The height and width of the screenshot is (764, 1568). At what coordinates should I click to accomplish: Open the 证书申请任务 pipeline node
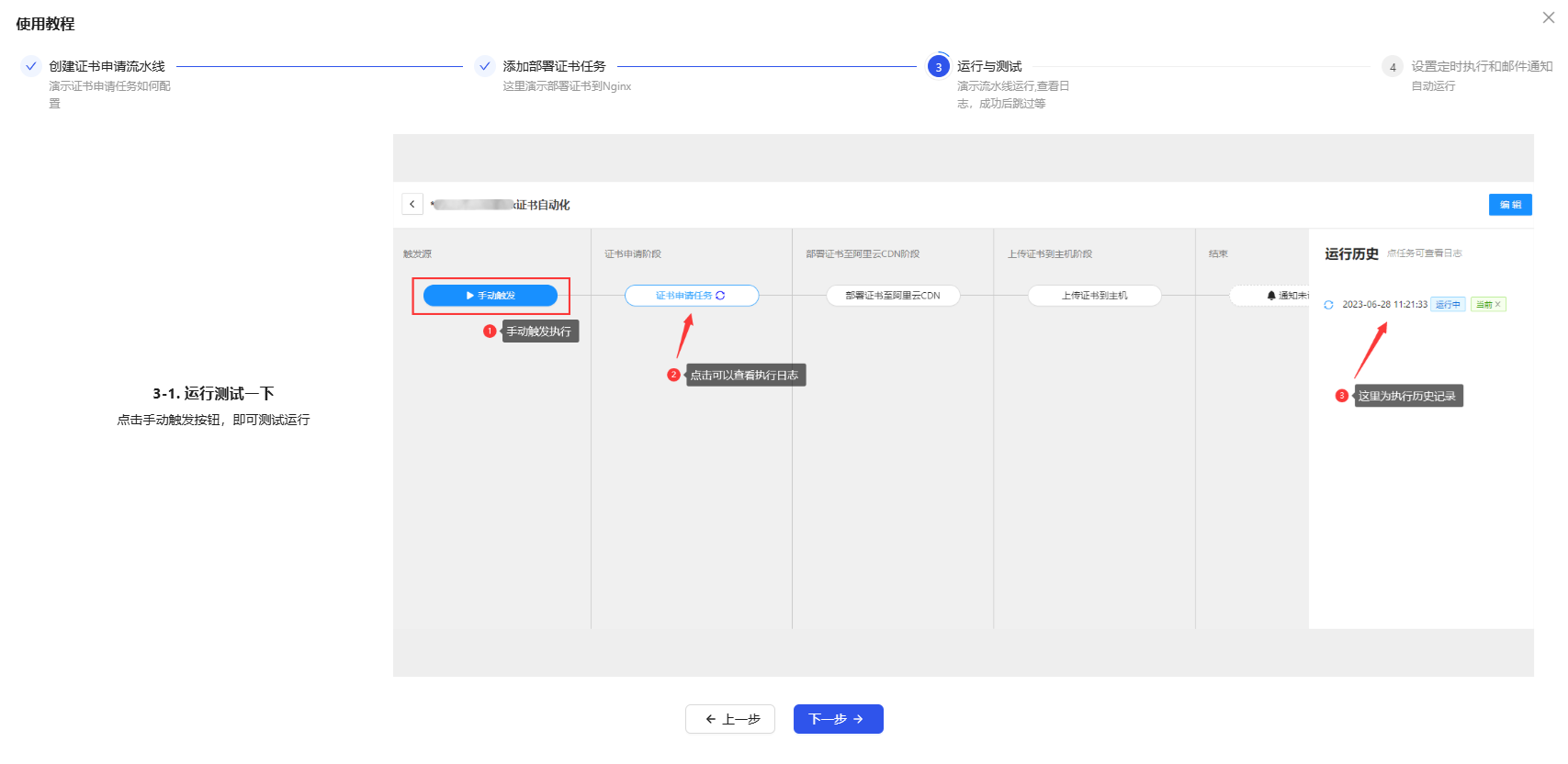(691, 296)
